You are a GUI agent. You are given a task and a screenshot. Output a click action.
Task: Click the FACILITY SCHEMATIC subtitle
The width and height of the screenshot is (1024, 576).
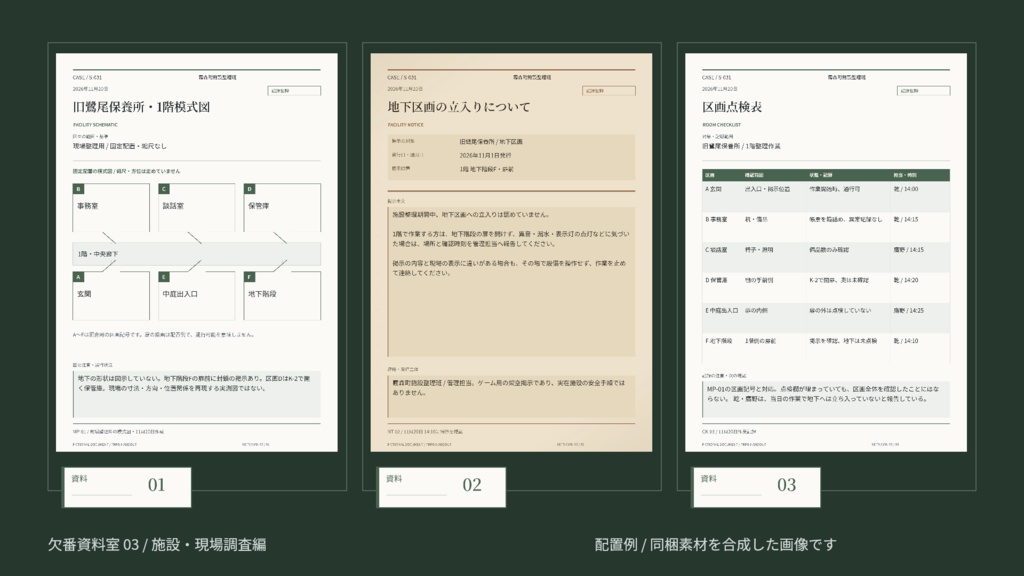pos(95,125)
